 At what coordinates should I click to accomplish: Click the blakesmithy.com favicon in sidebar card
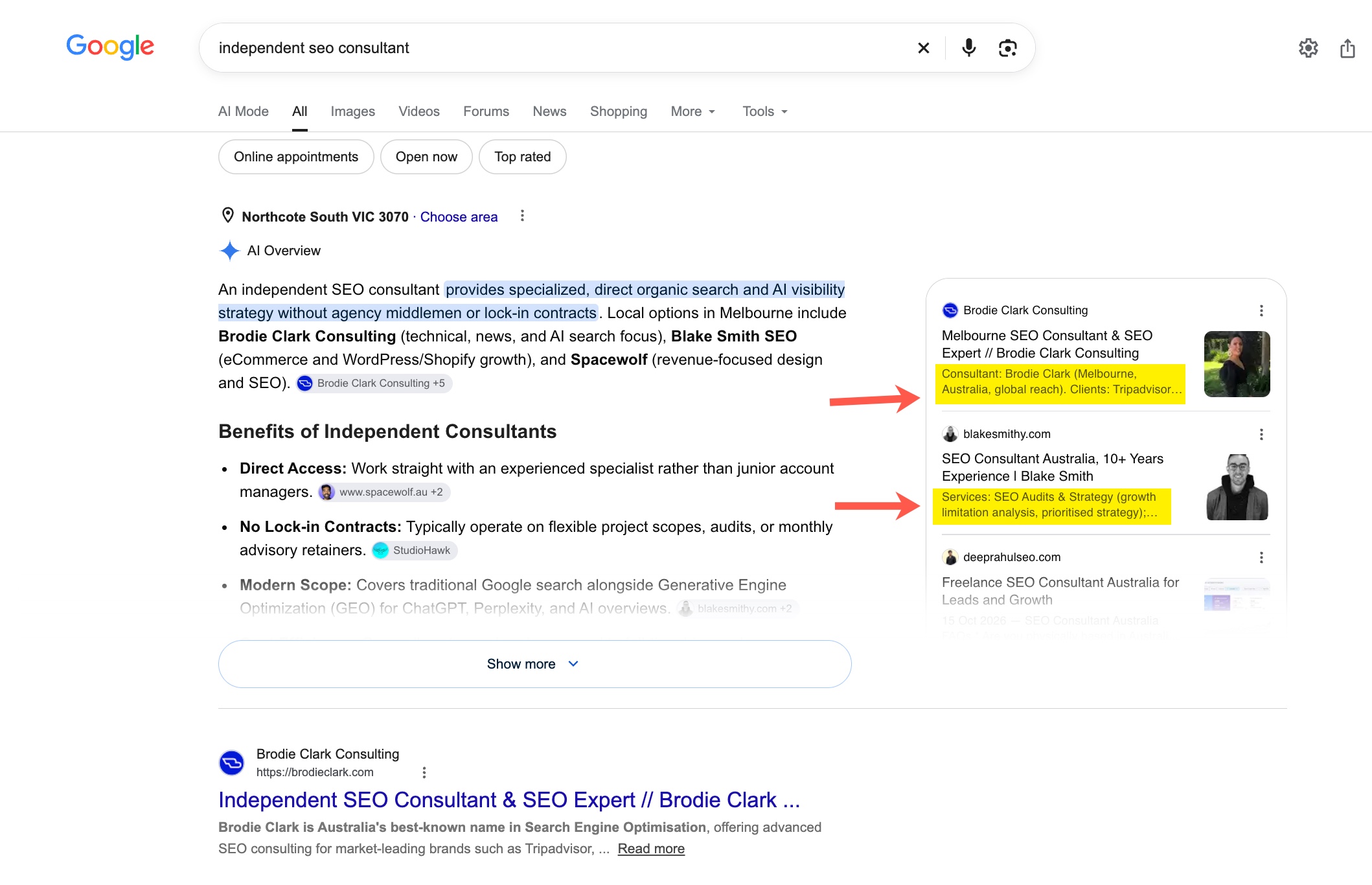950,433
